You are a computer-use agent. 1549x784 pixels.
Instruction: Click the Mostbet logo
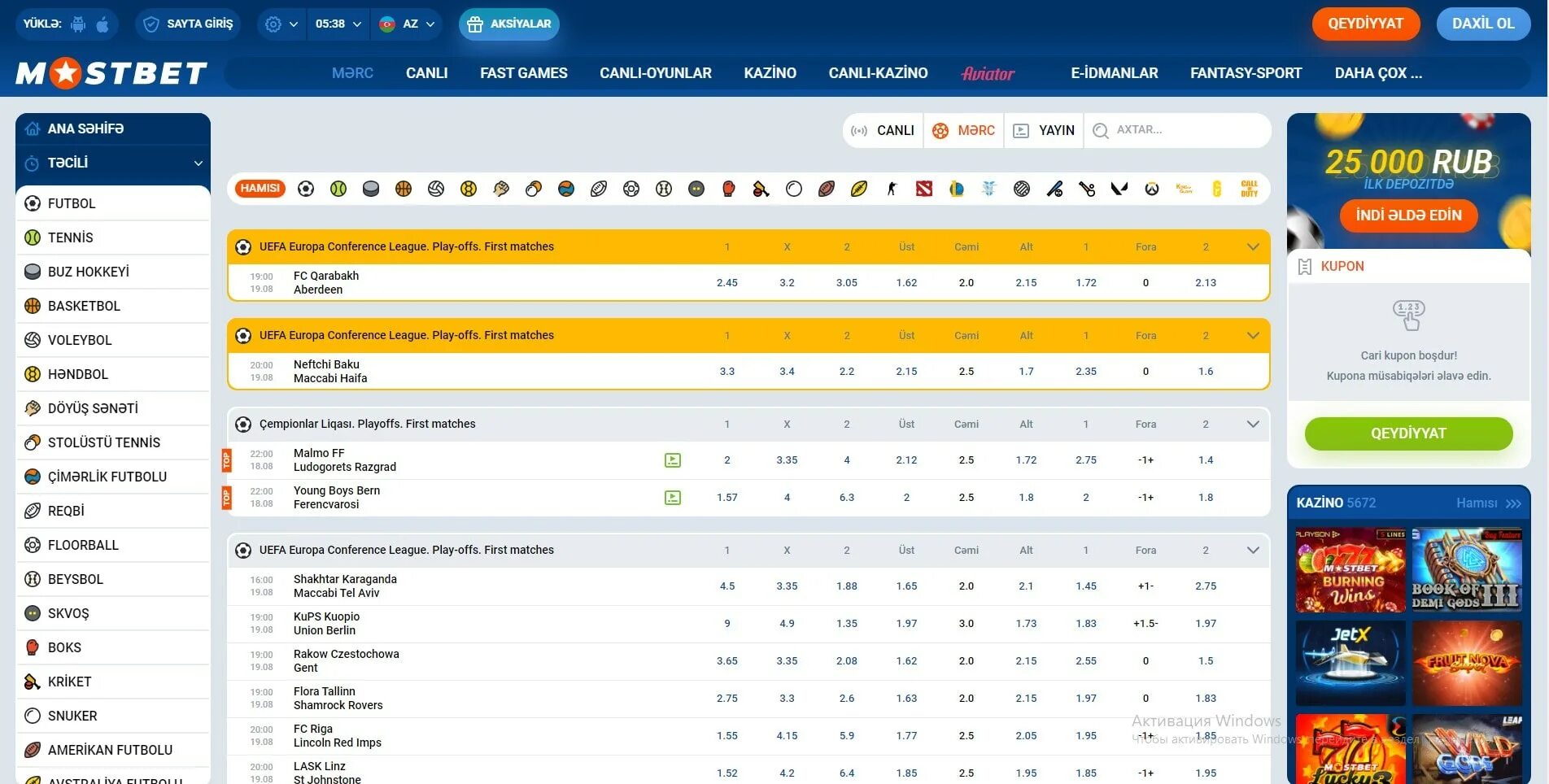[111, 73]
